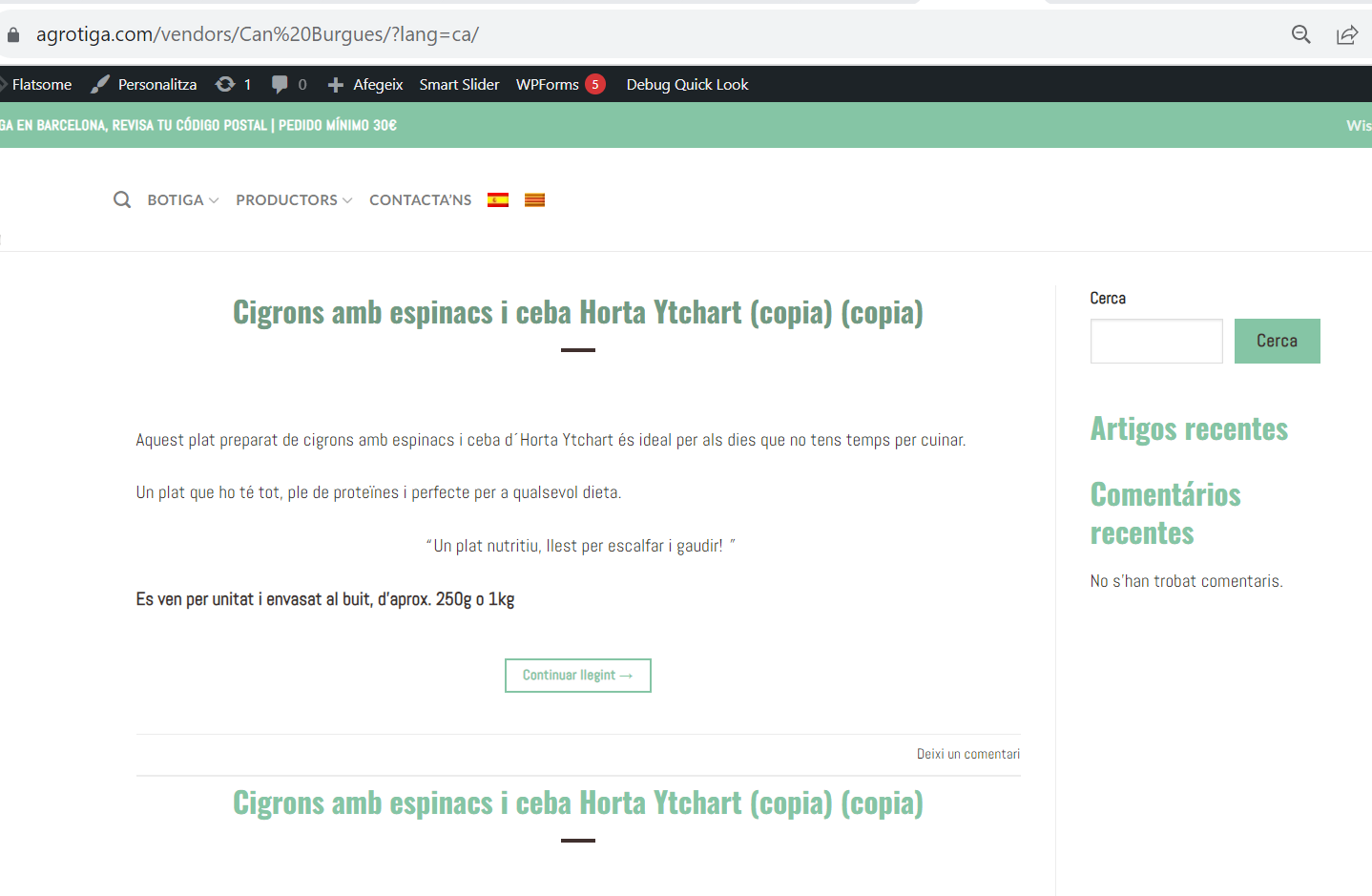This screenshot has height=896, width=1372.
Task: Click the Continuar llegint button
Action: 578,676
